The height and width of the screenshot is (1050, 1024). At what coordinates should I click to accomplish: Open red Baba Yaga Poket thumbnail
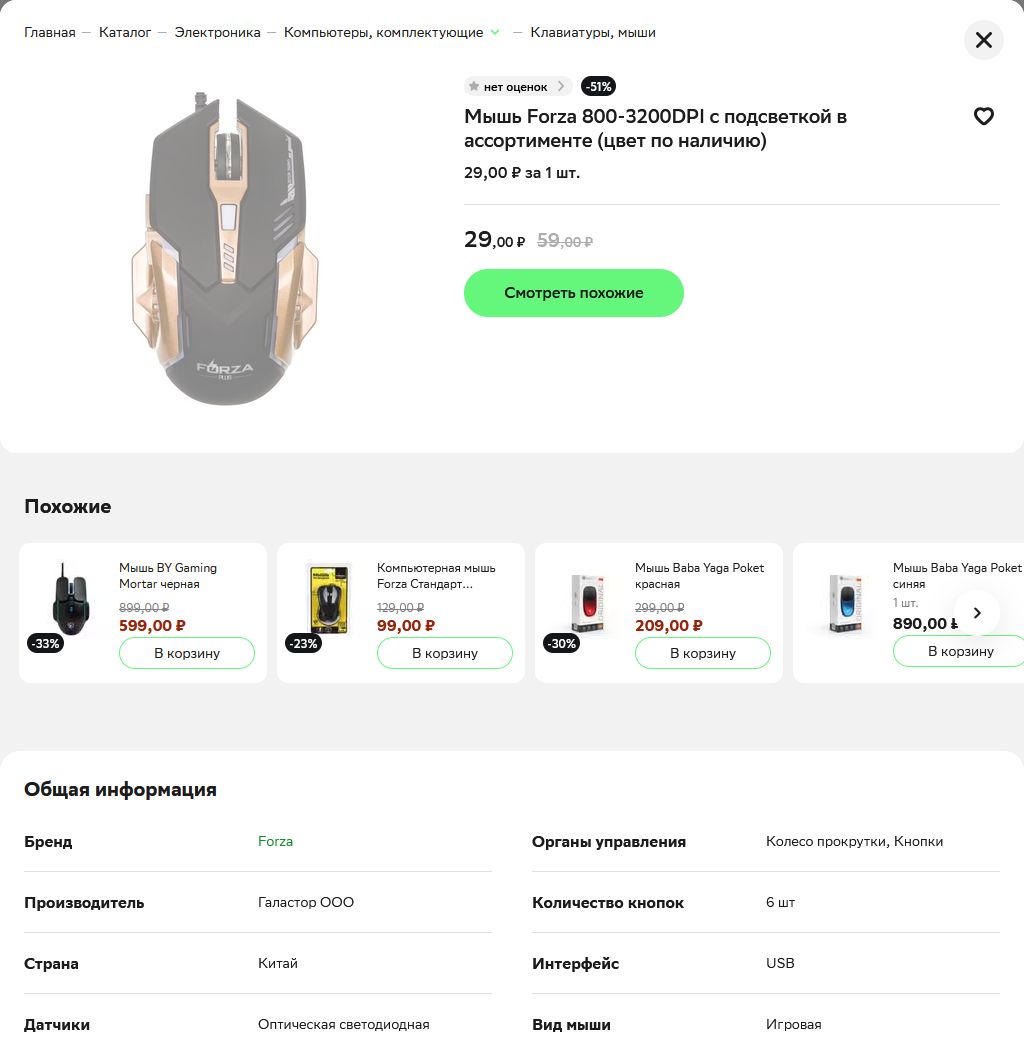[587, 602]
